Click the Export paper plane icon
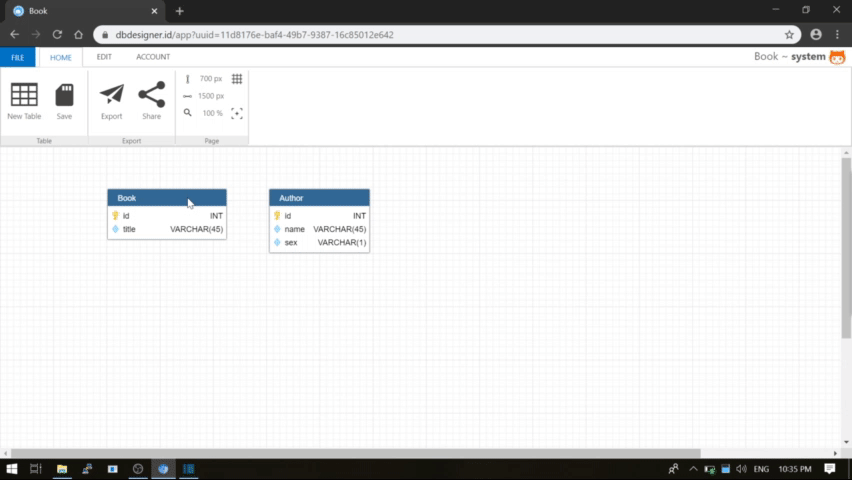 (x=112, y=95)
